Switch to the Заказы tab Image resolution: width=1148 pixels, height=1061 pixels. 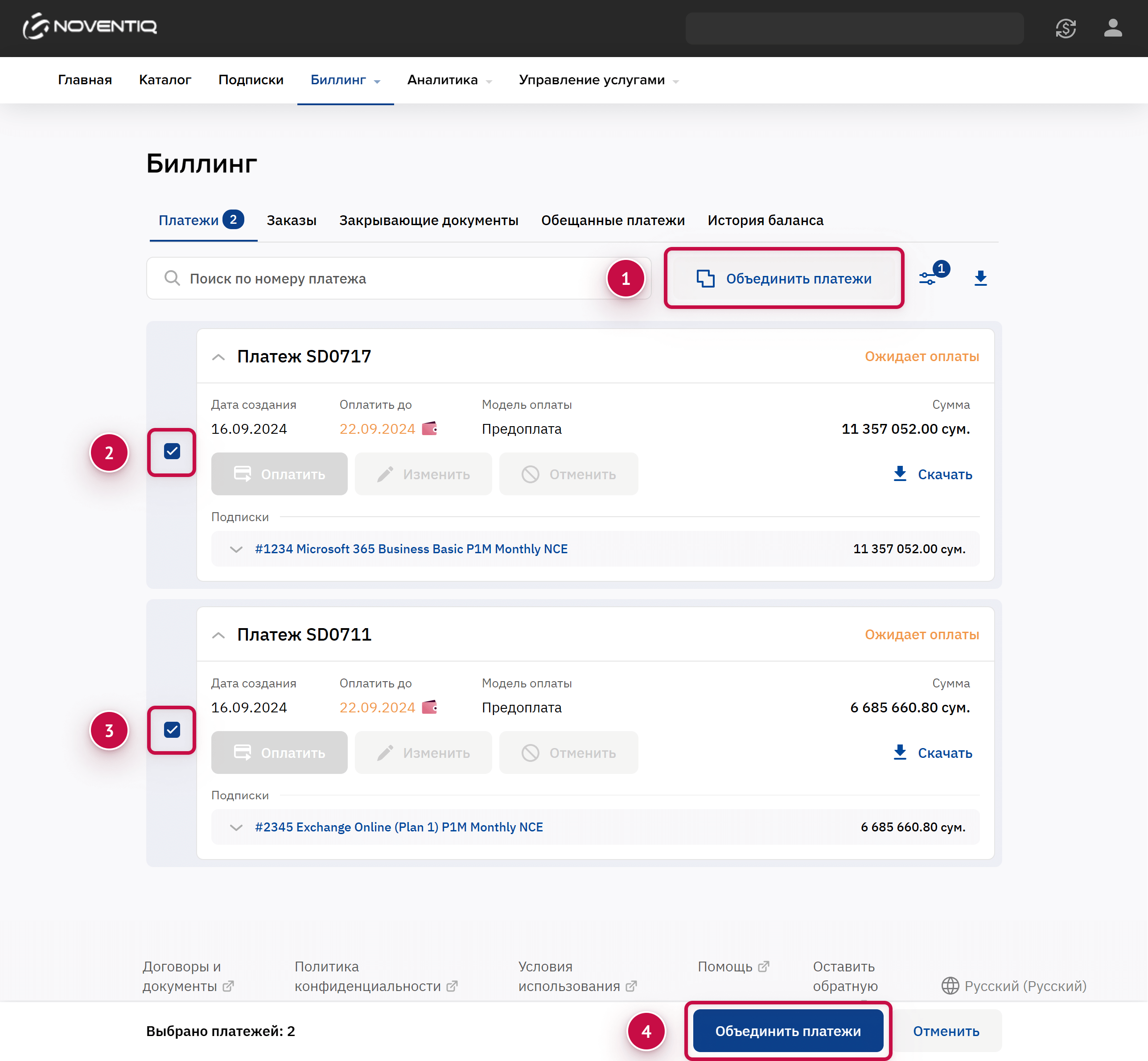tap(291, 220)
